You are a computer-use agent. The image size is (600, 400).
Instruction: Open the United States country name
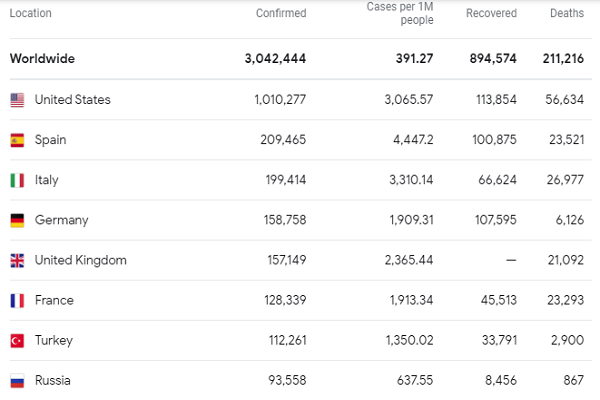tap(72, 100)
